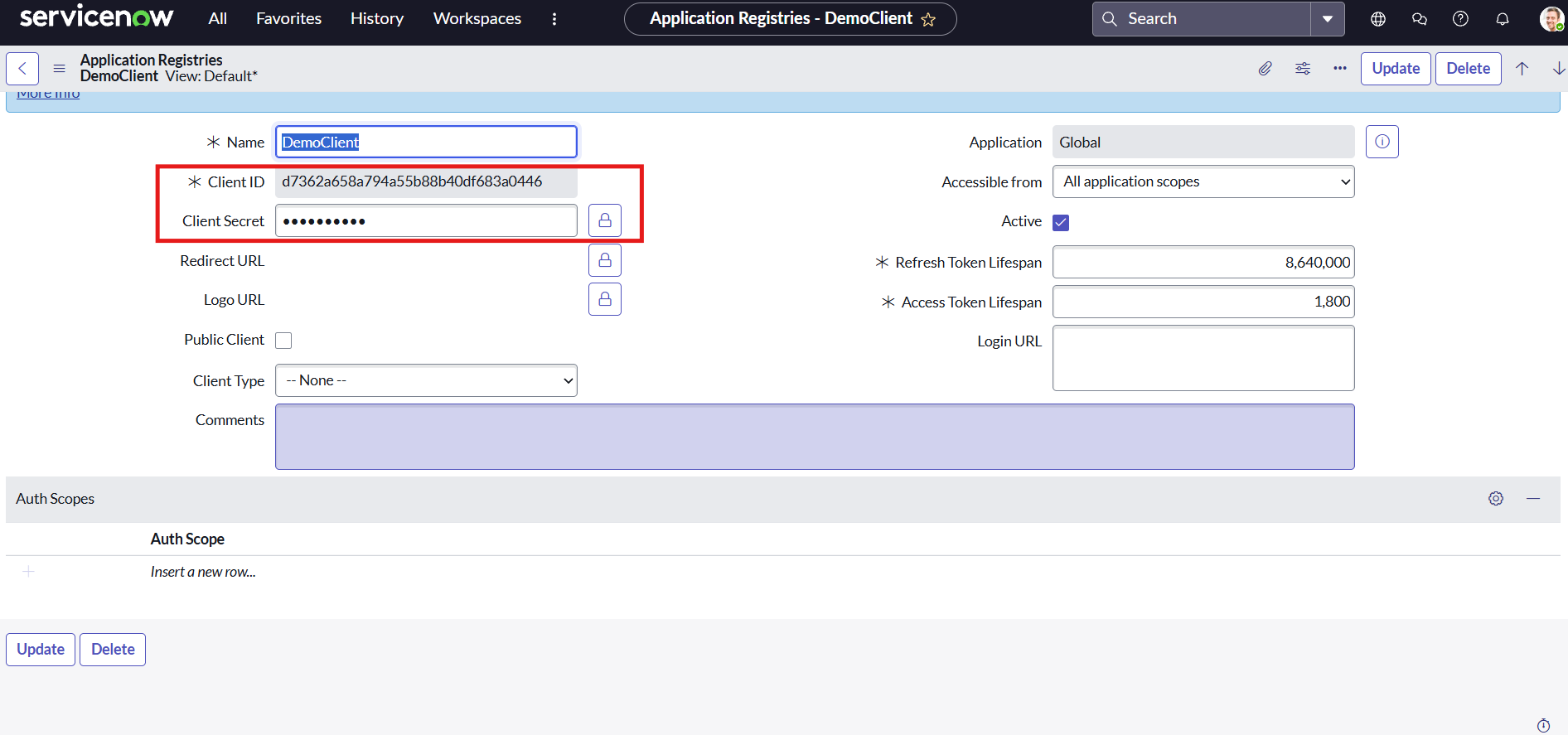The height and width of the screenshot is (735, 1568).
Task: Click the Redirect URL lock icon
Action: click(x=605, y=260)
